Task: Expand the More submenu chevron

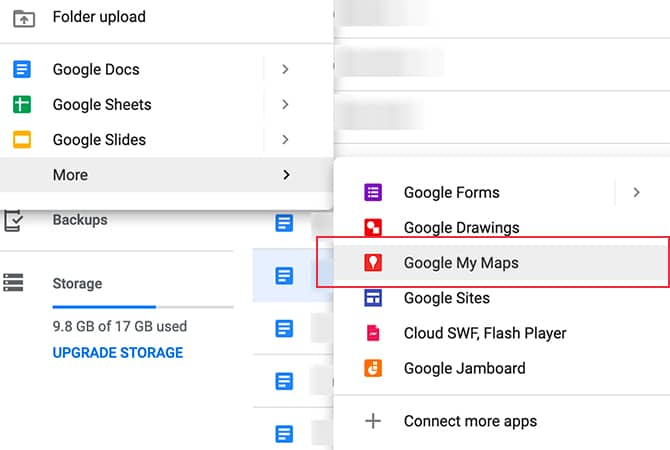Action: [286, 175]
